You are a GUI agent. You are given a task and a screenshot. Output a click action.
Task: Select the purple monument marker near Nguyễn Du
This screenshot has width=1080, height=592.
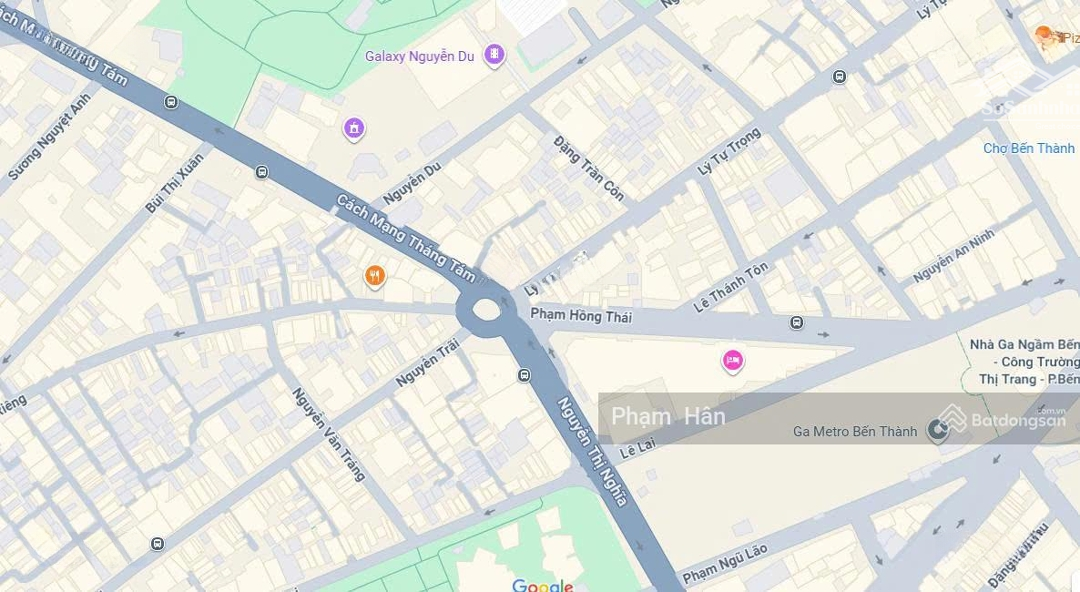[354, 128]
